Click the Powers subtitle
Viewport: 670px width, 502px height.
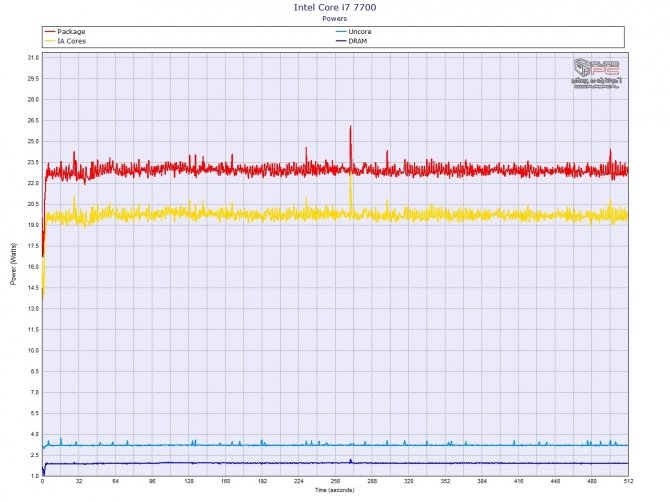click(x=335, y=18)
